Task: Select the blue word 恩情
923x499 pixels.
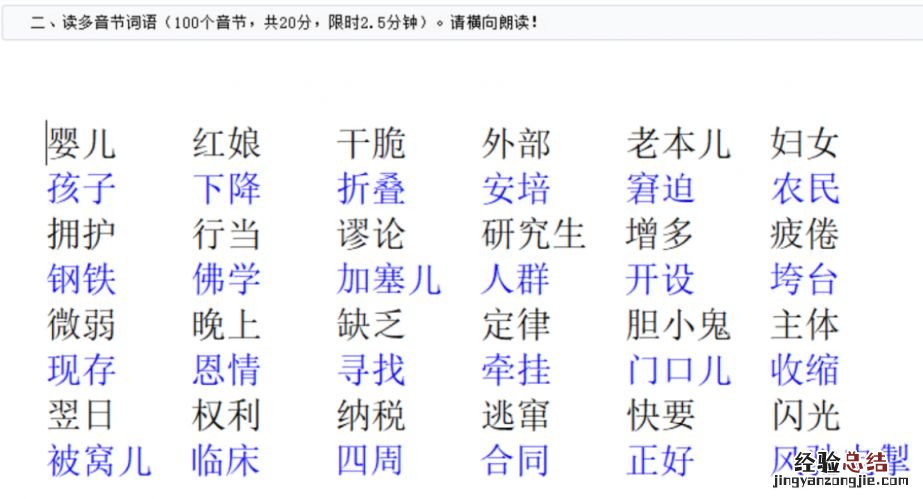Action: pos(227,370)
